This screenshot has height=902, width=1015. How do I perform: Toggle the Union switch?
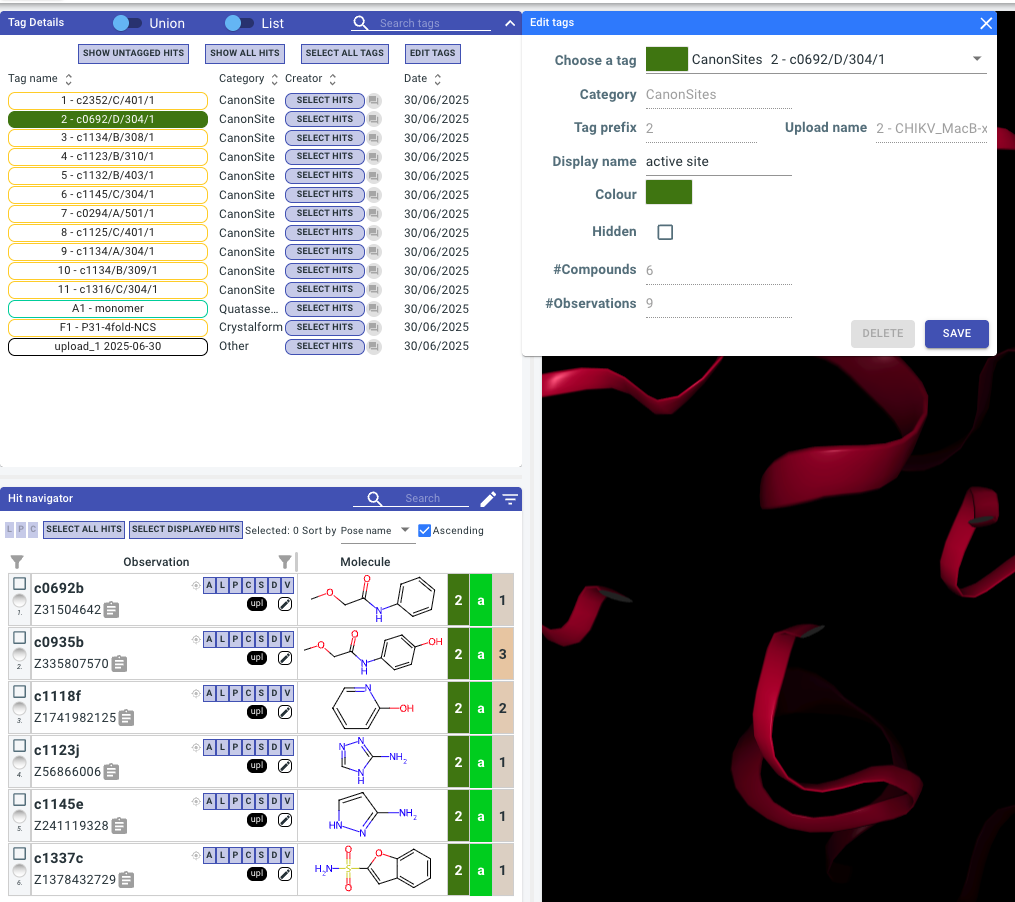(128, 23)
